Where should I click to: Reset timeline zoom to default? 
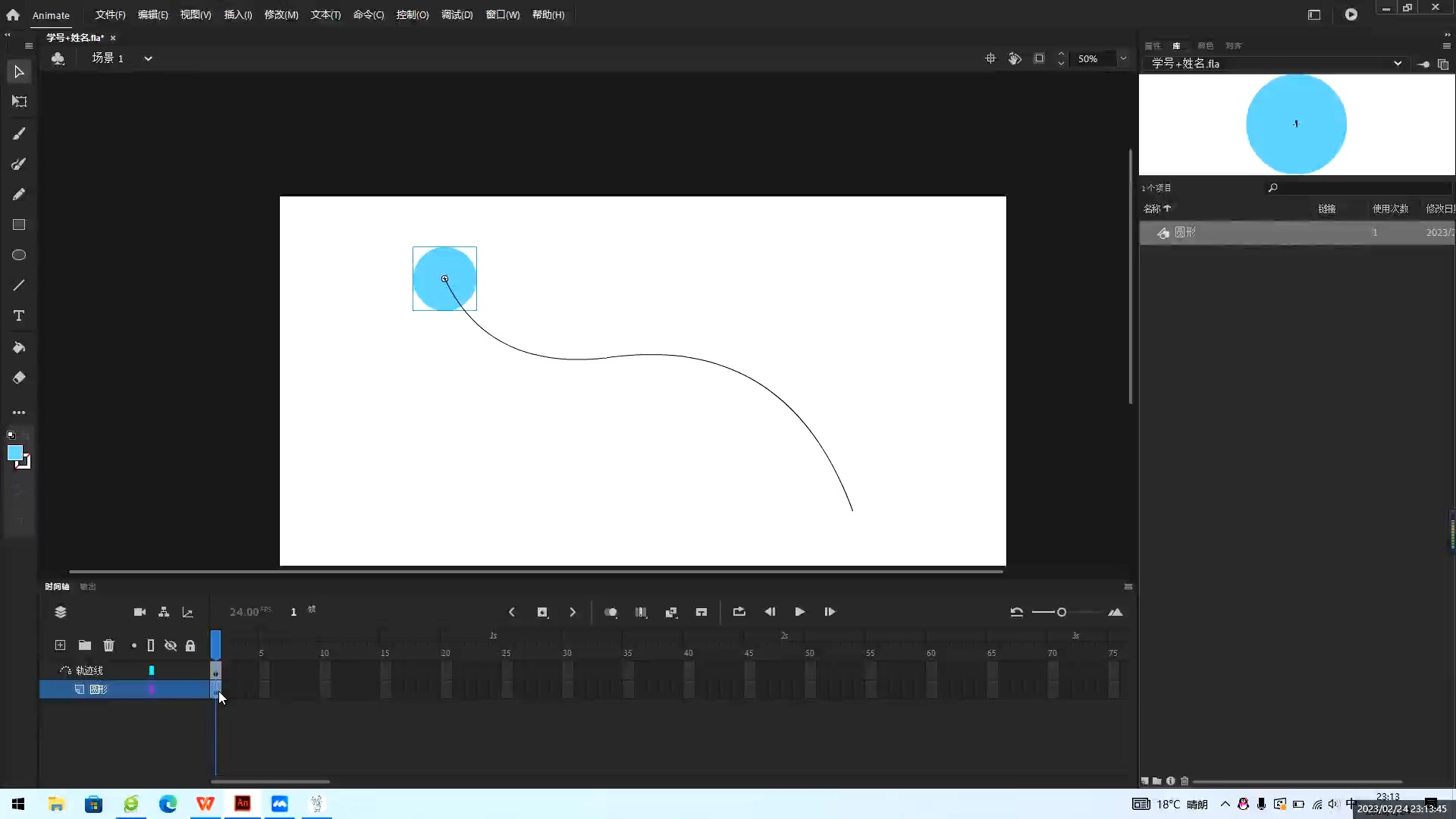point(1017,612)
